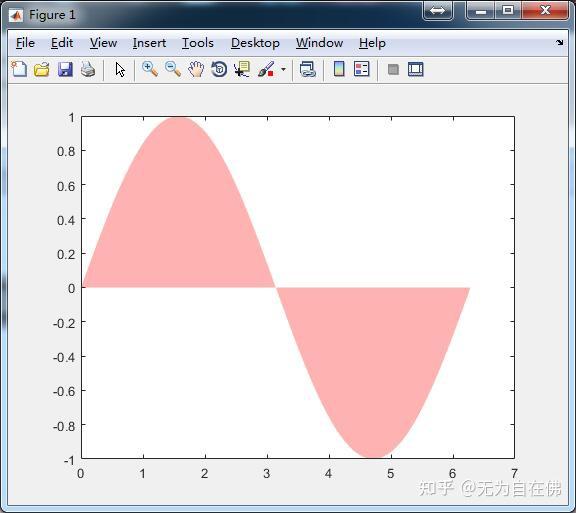Create a new figure with toolbar icon
Image resolution: width=576 pixels, height=513 pixels.
click(x=19, y=69)
